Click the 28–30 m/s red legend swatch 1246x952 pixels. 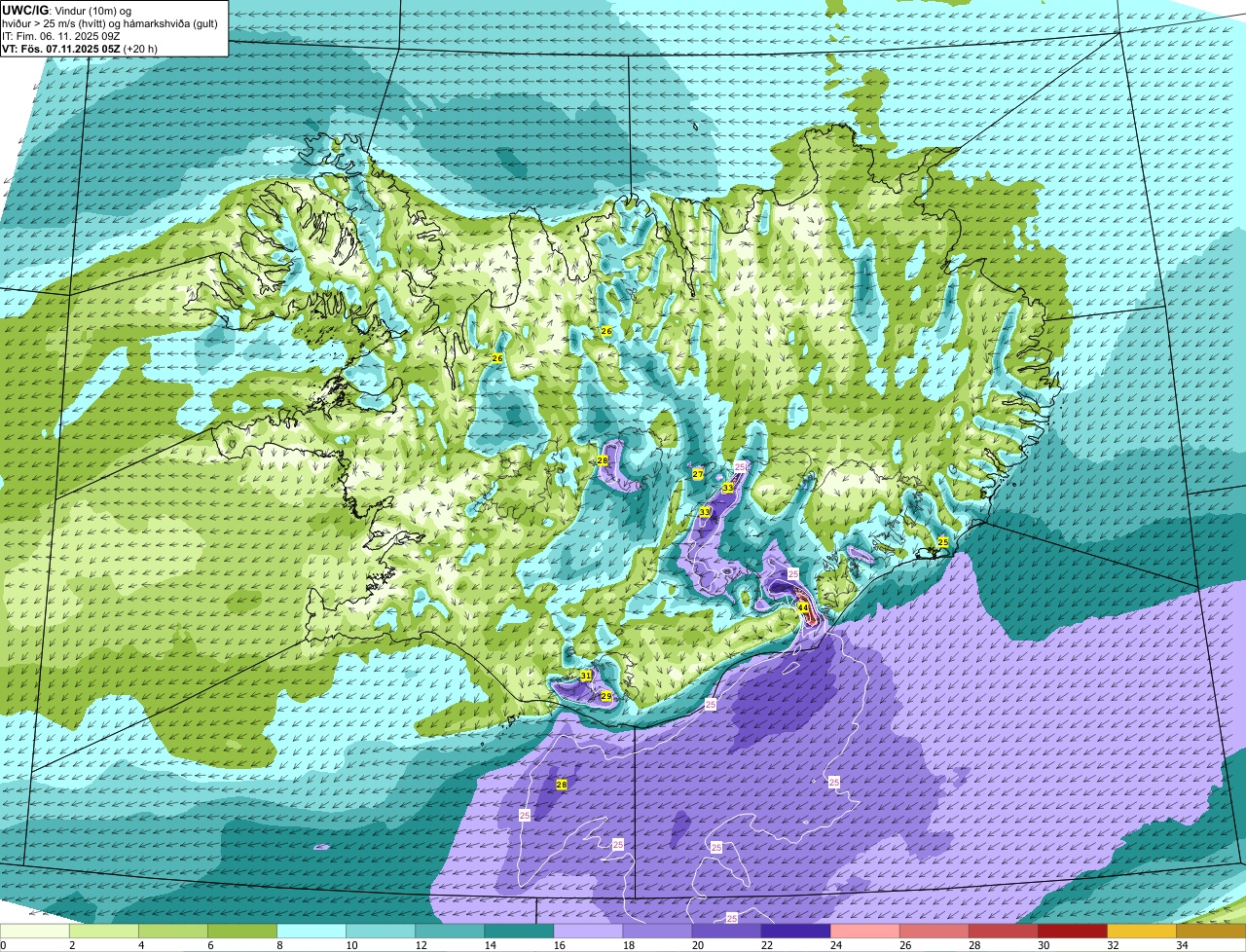point(1003,932)
